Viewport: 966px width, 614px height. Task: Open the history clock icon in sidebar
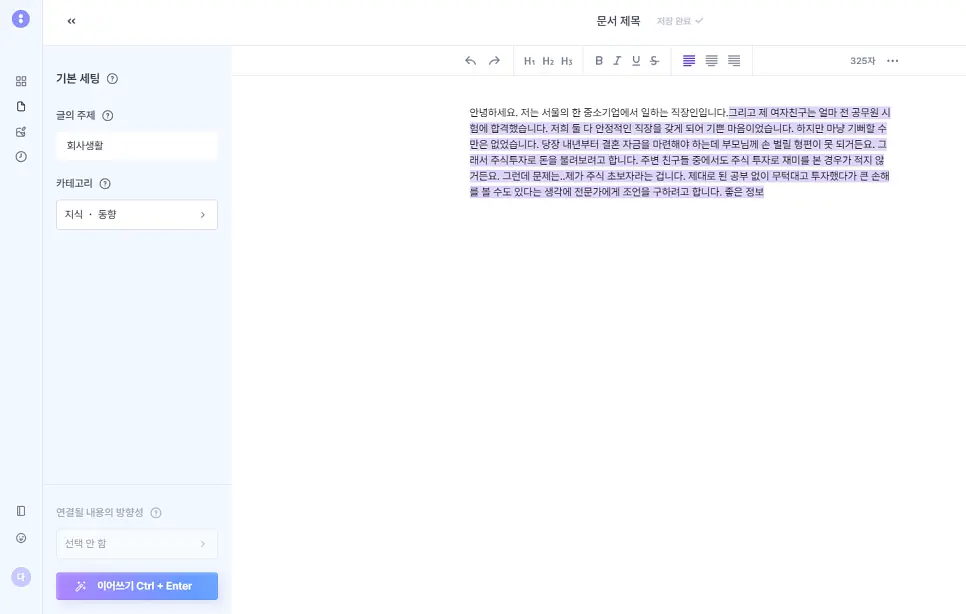click(21, 156)
